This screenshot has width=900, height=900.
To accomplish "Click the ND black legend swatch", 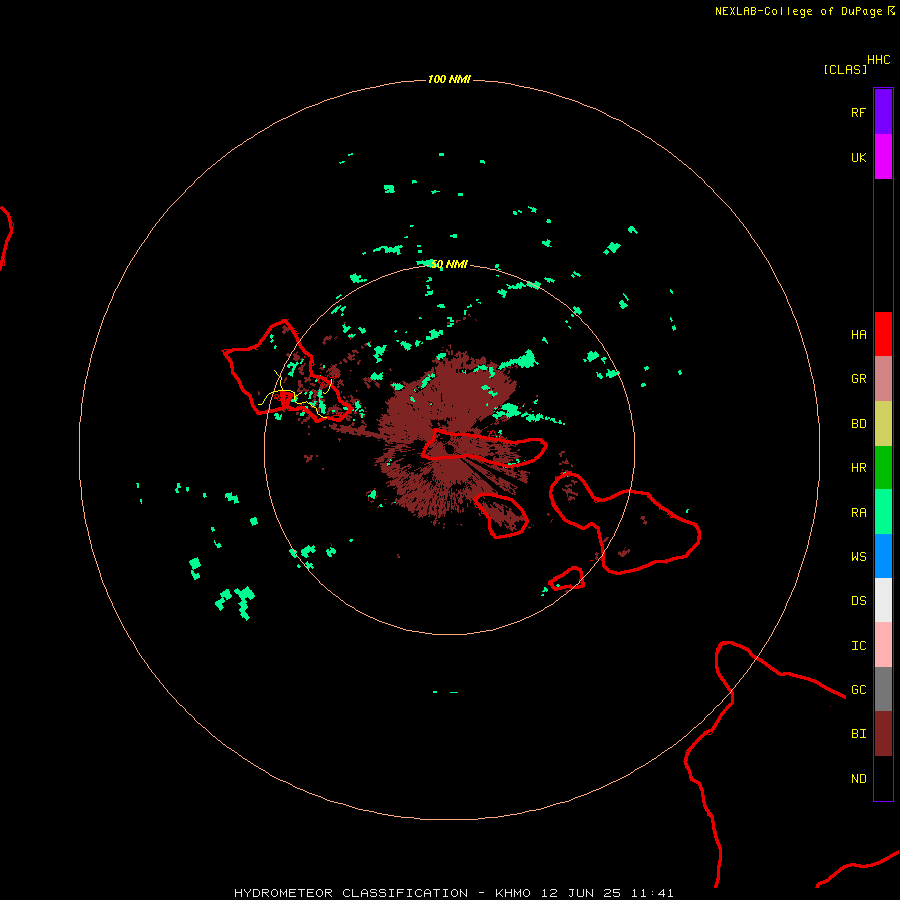I will click(883, 778).
